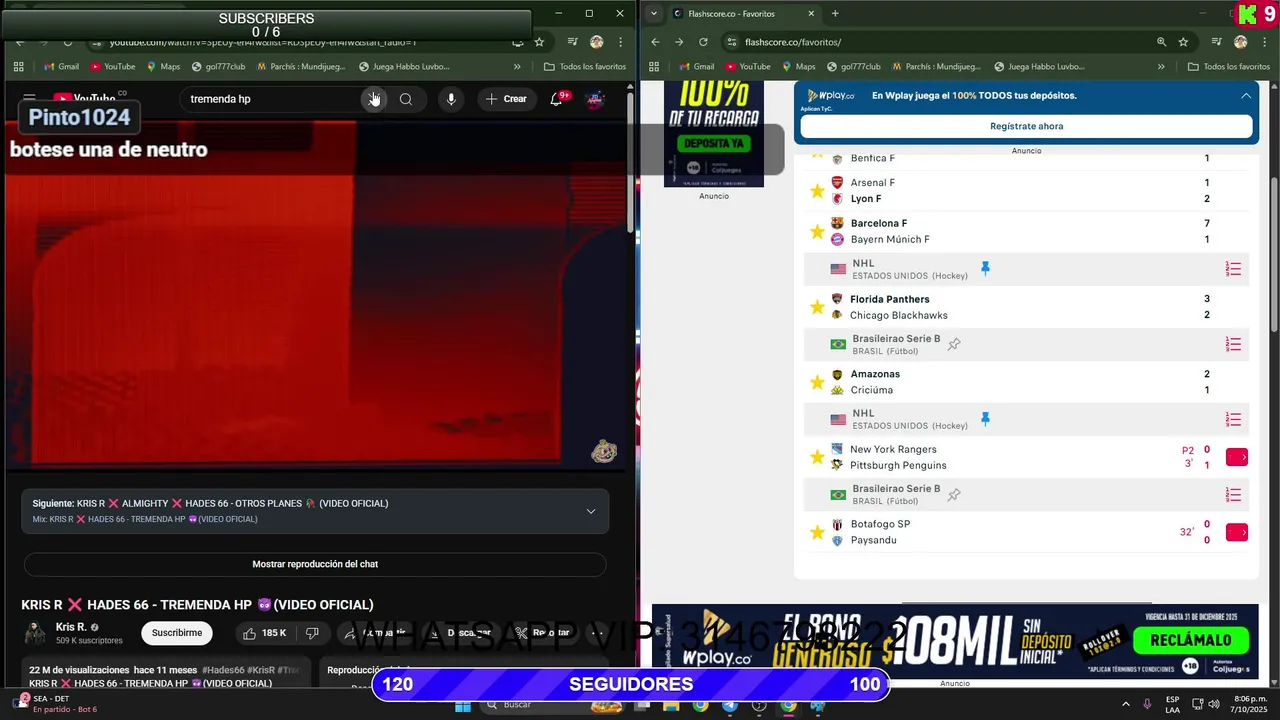This screenshot has width=1280, height=720.
Task: Dislike the TREMENDA HP video
Action: coord(312,633)
